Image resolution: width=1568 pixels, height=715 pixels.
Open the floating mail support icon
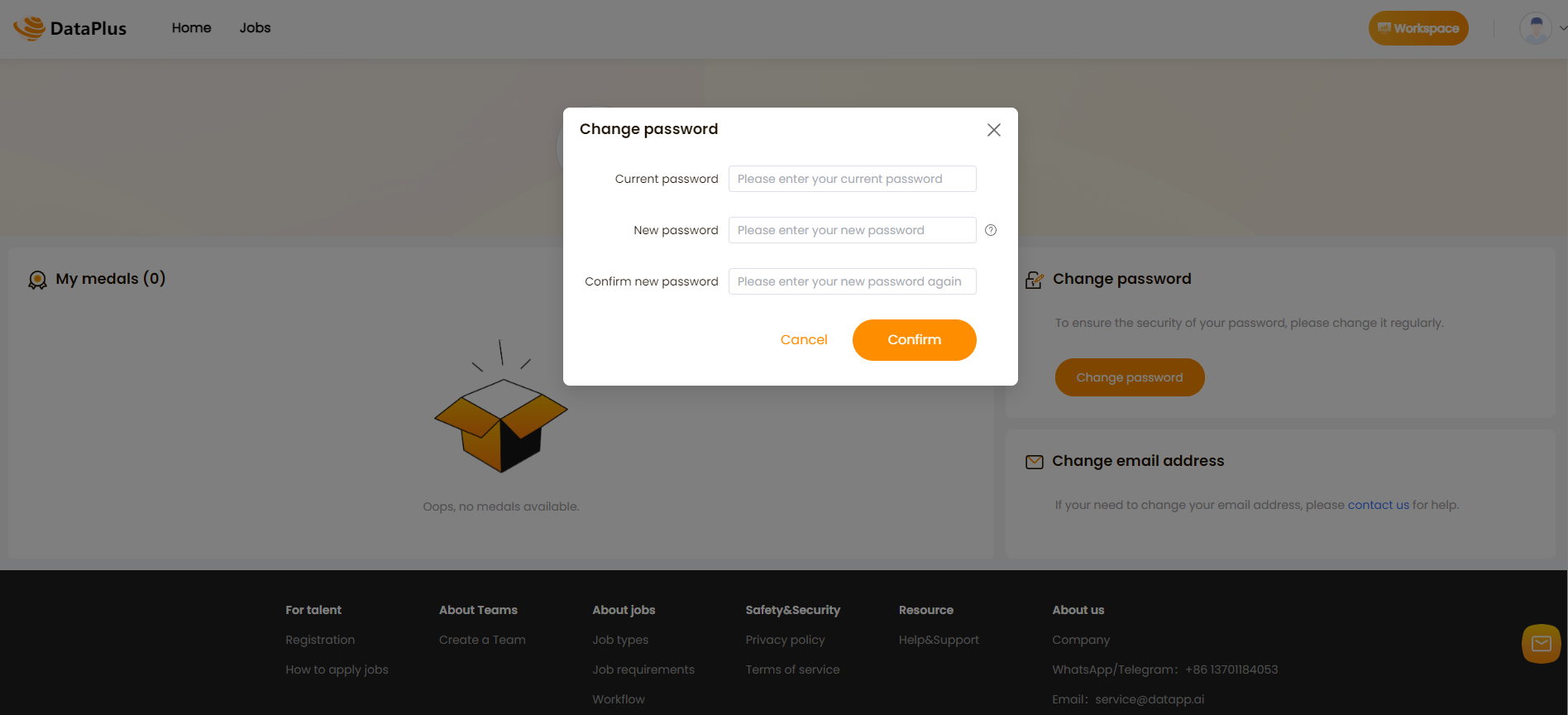(1542, 644)
